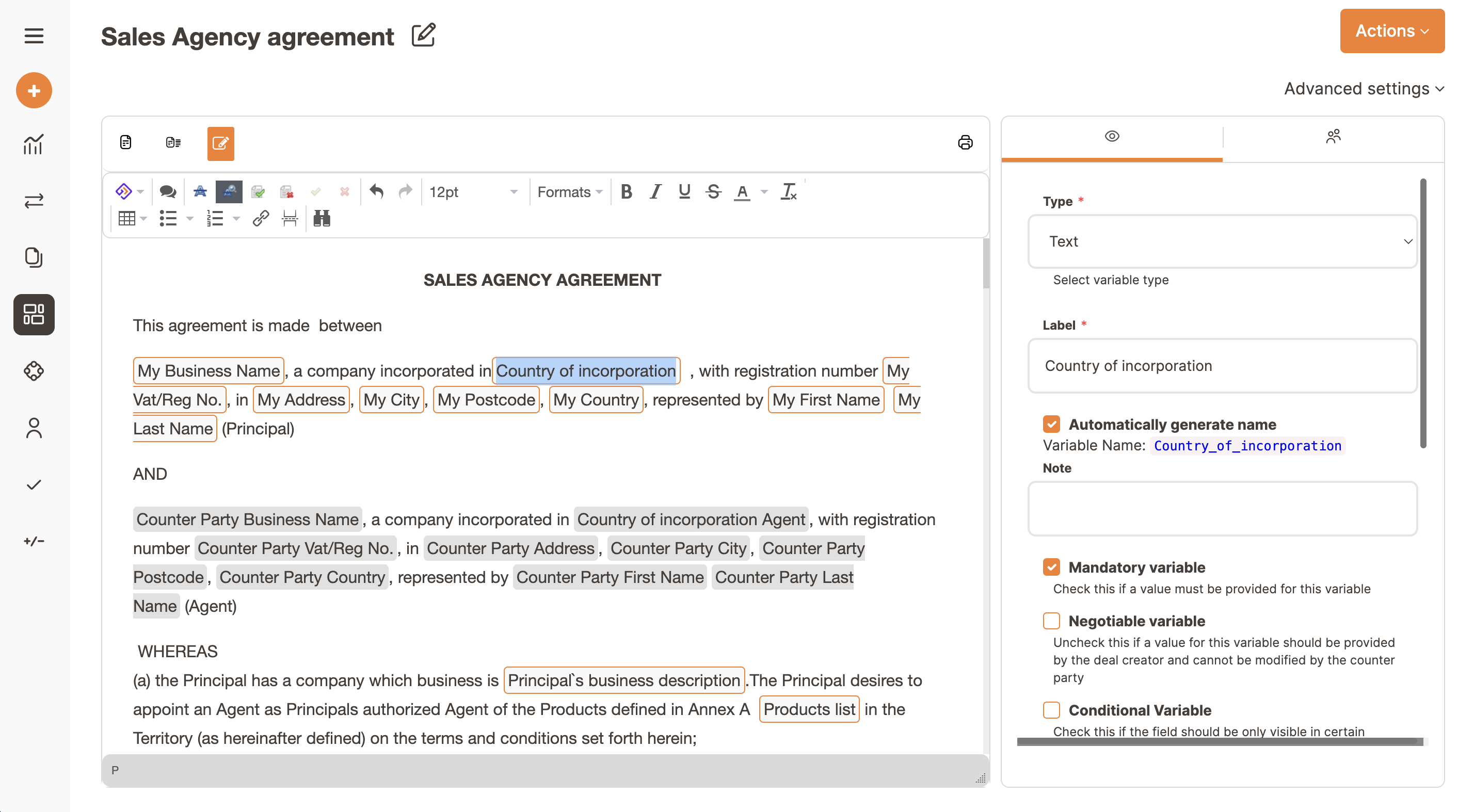This screenshot has width=1474, height=812.
Task: Uncheck Automatically generate name
Action: (x=1051, y=424)
